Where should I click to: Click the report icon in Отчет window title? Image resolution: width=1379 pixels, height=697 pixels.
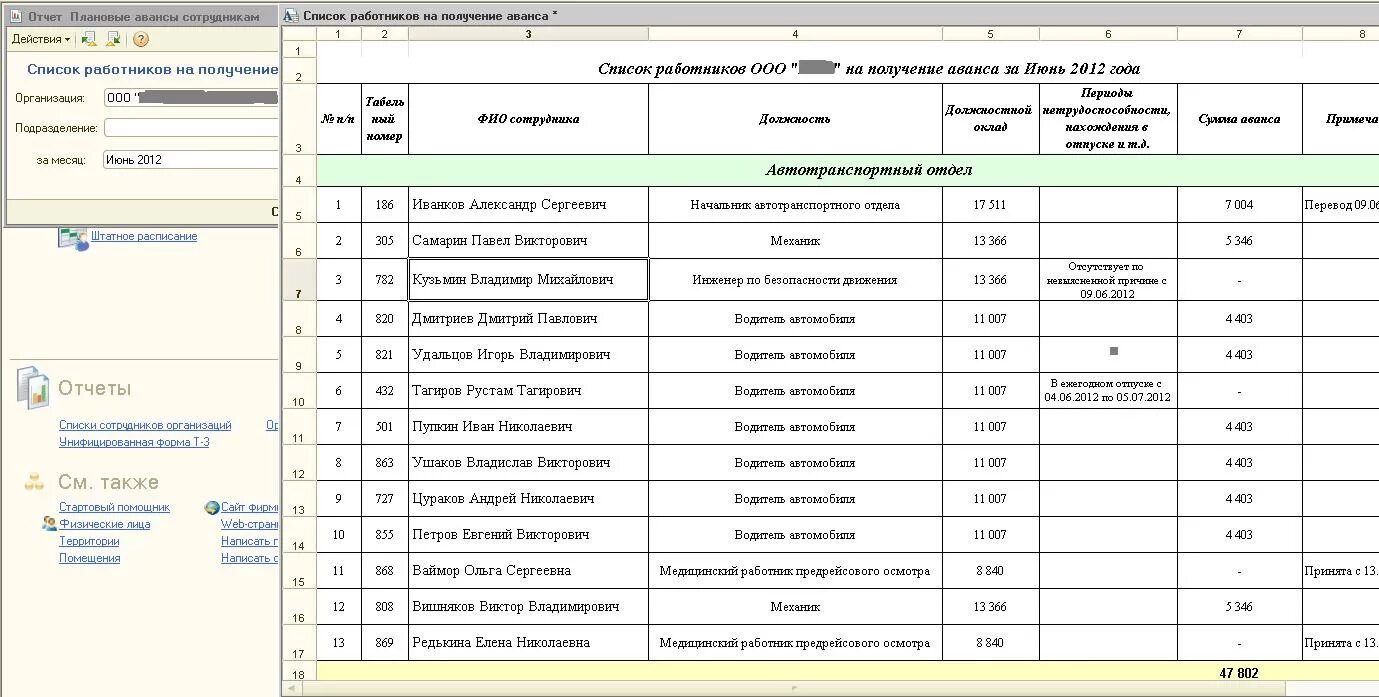tap(16, 16)
